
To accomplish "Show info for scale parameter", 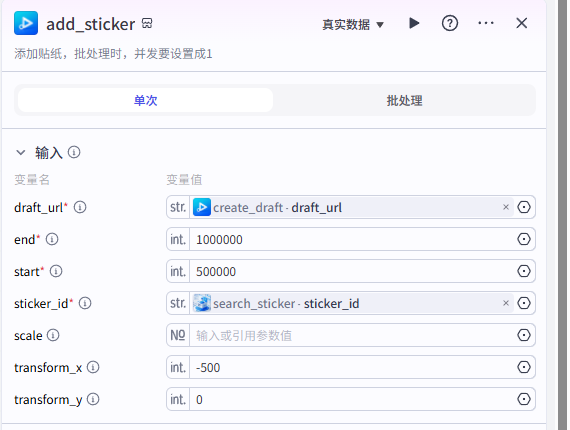I will [53, 335].
